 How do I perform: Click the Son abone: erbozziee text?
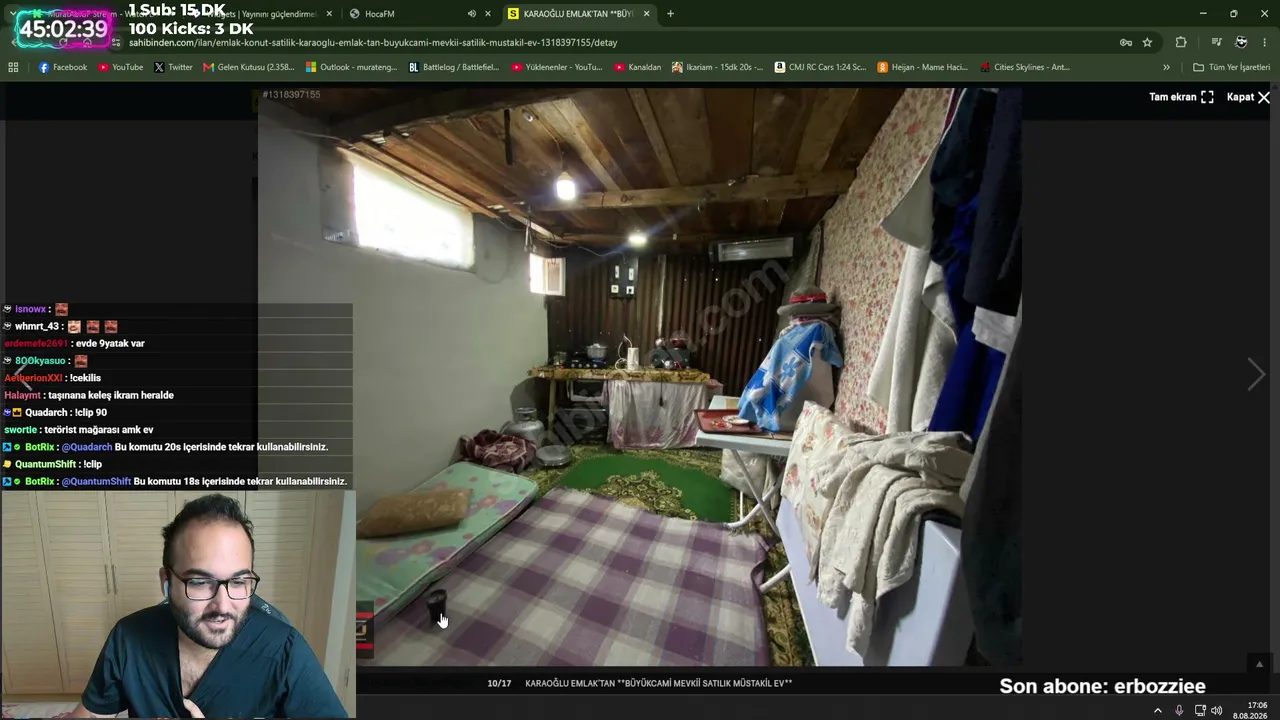coord(1102,686)
